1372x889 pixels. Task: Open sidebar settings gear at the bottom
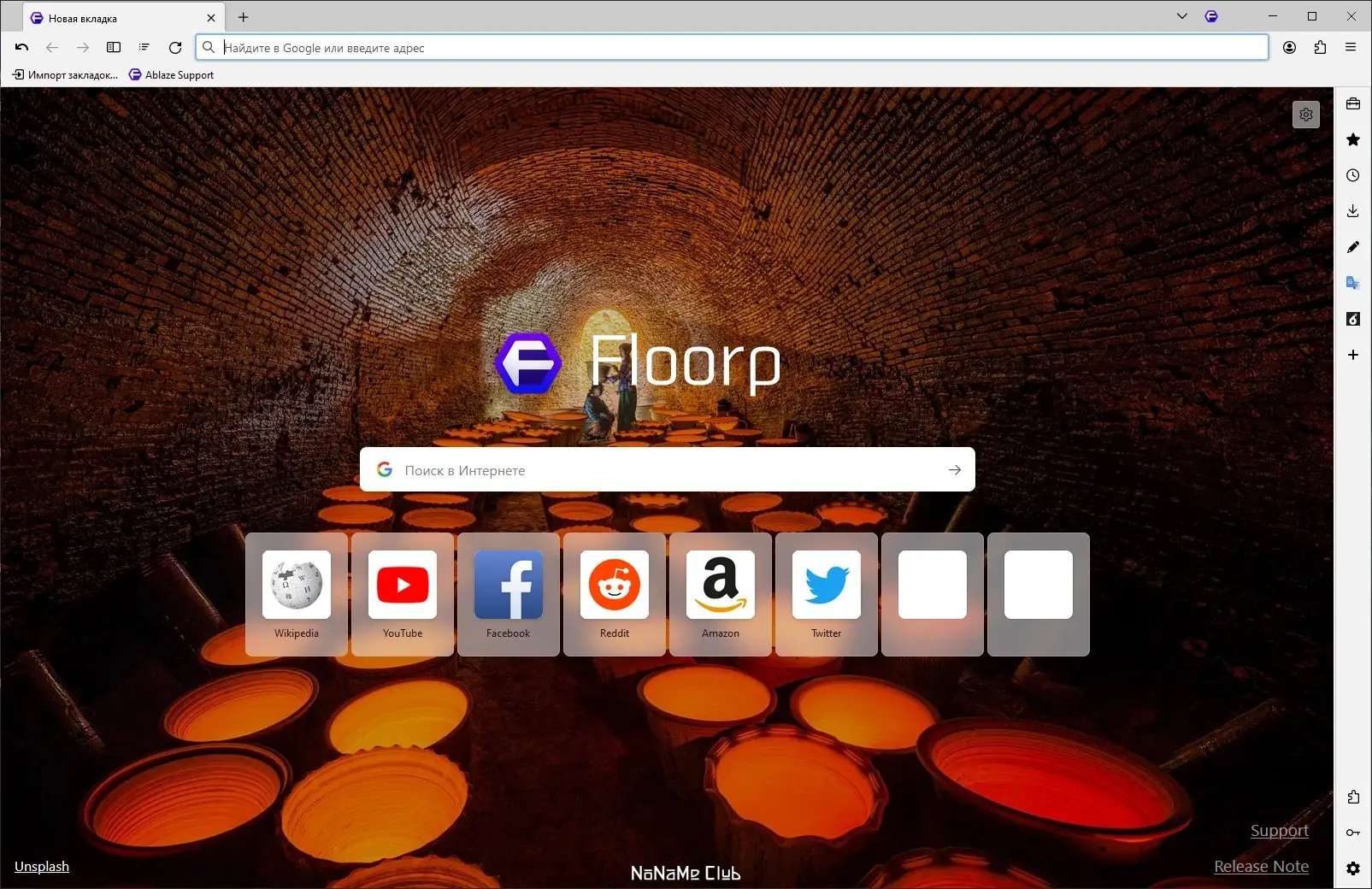pos(1353,868)
